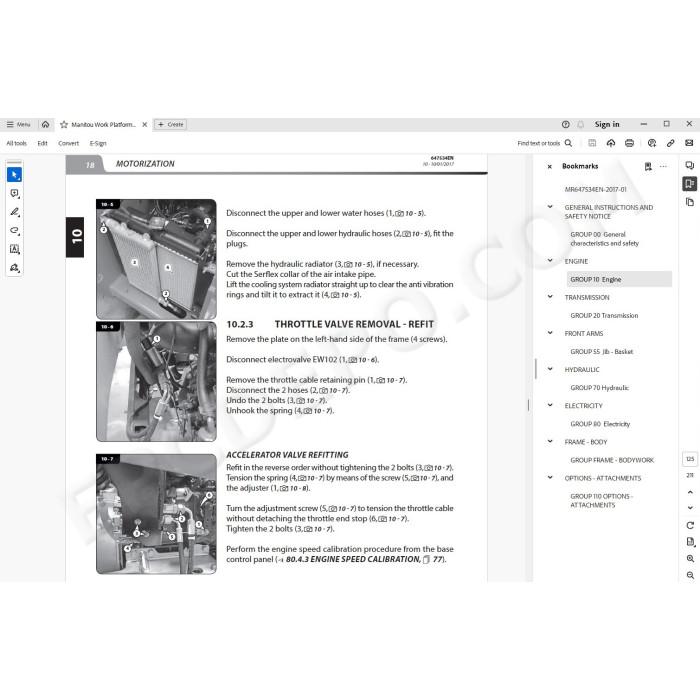This screenshot has height=700, width=700.
Task: Click the 10.2.3 THROTTLE VALVE REMOVAL heading
Action: click(x=330, y=324)
